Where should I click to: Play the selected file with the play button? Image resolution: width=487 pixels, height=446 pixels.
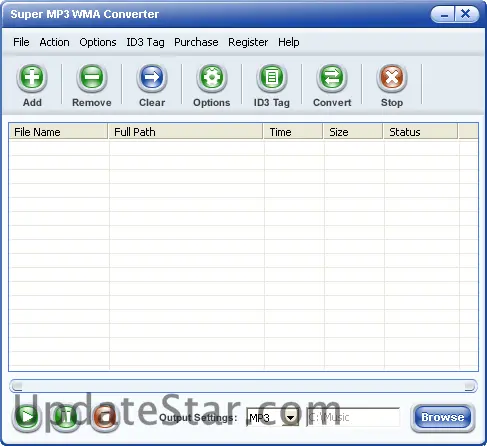click(x=27, y=417)
